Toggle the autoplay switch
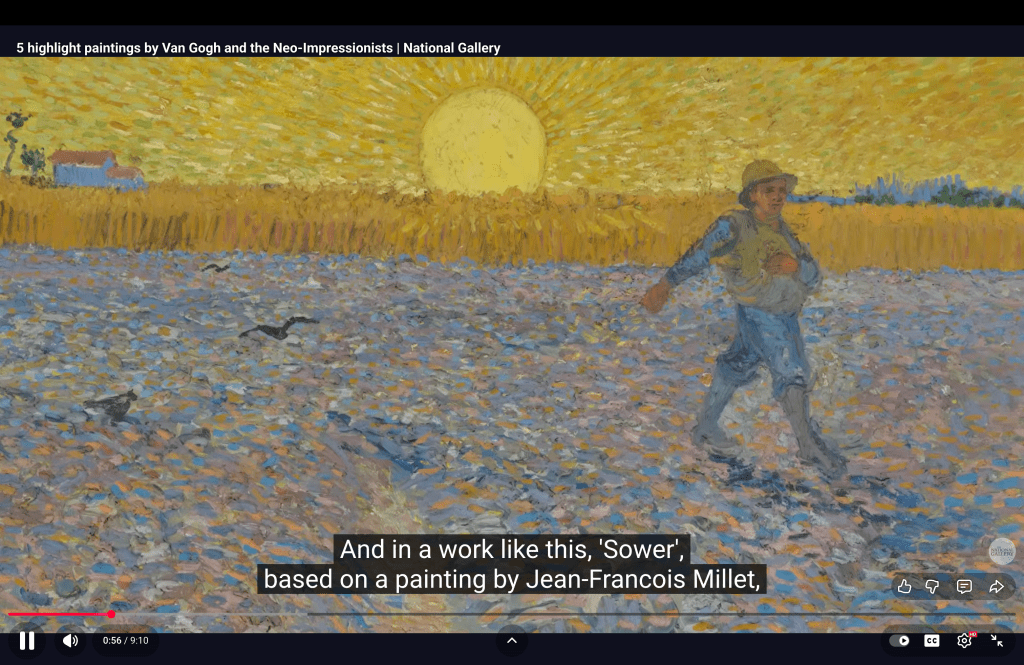The width and height of the screenshot is (1024, 665). pos(900,640)
